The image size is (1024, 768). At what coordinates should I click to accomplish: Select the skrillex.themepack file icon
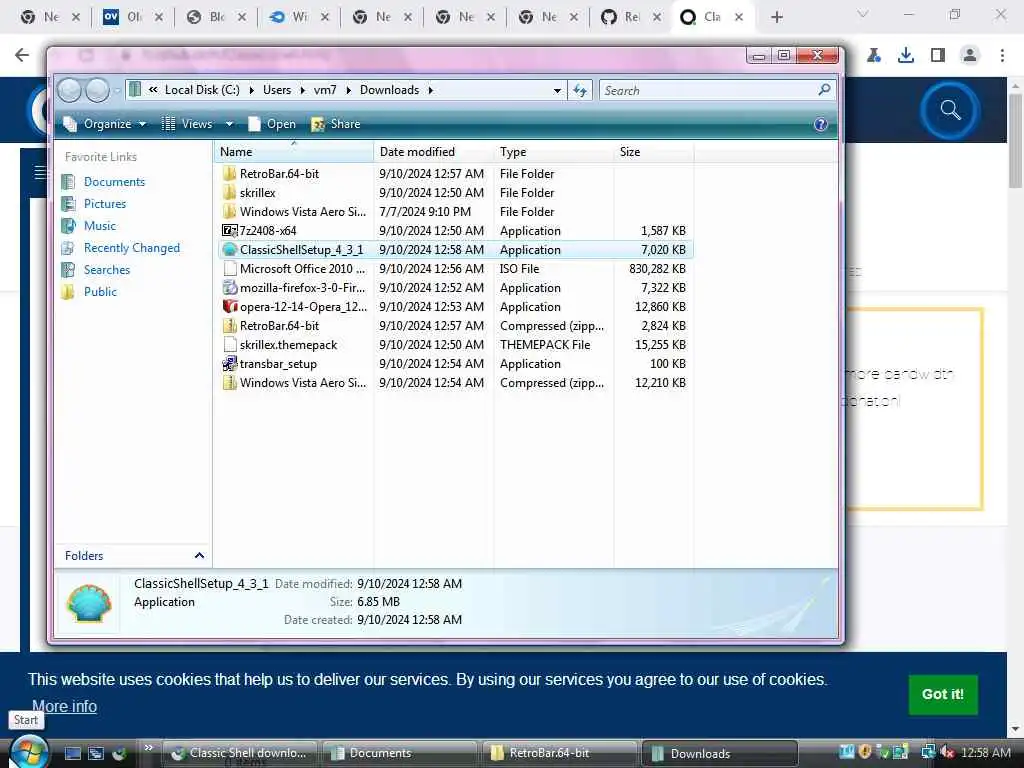(x=229, y=344)
